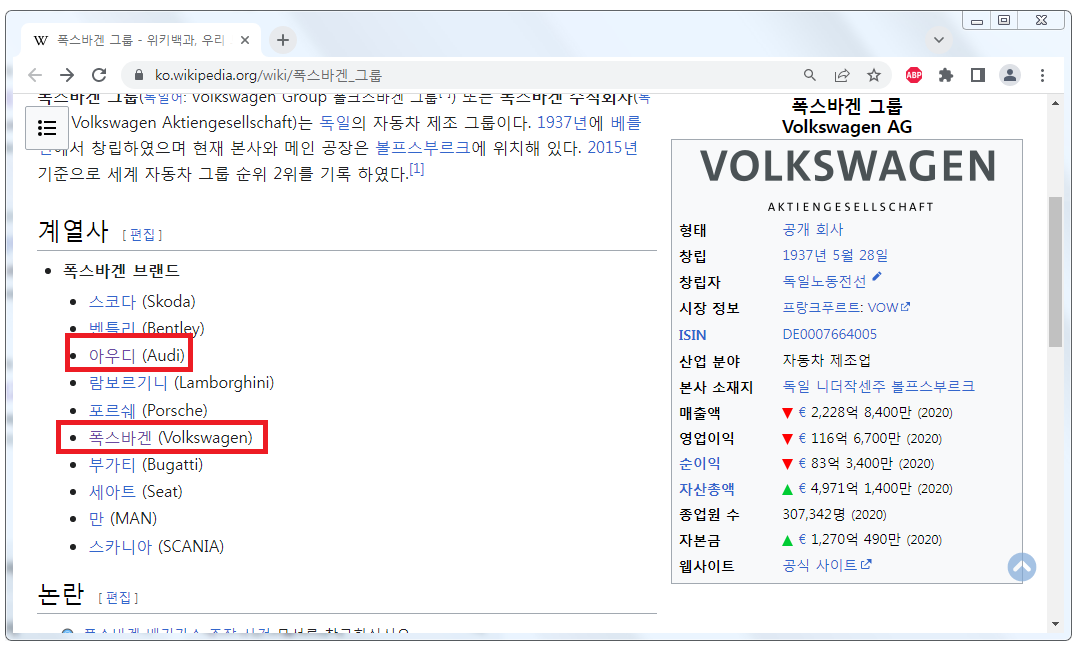This screenshot has width=1080, height=648.
Task: Open the DE0007664005 link
Action: click(x=829, y=335)
